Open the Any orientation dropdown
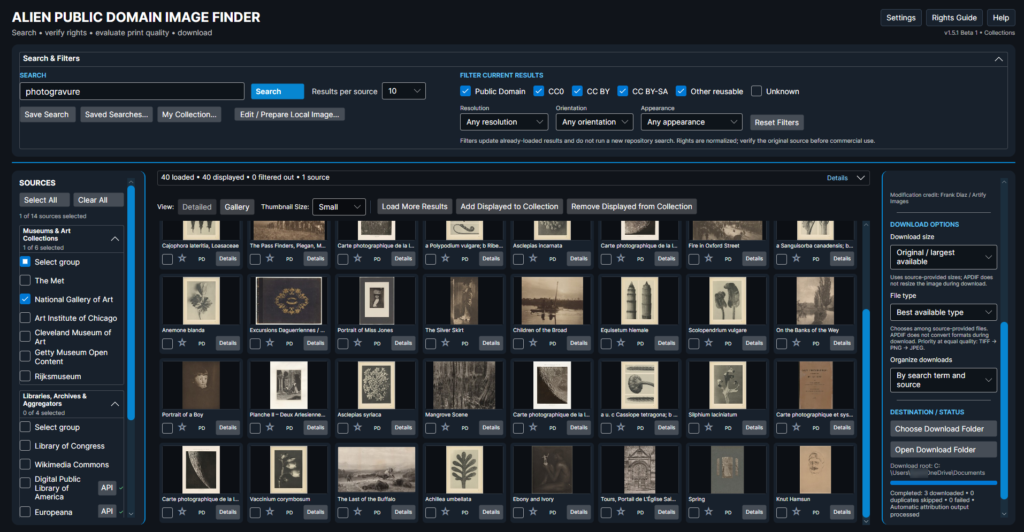This screenshot has height=532, width=1024. 594,122
